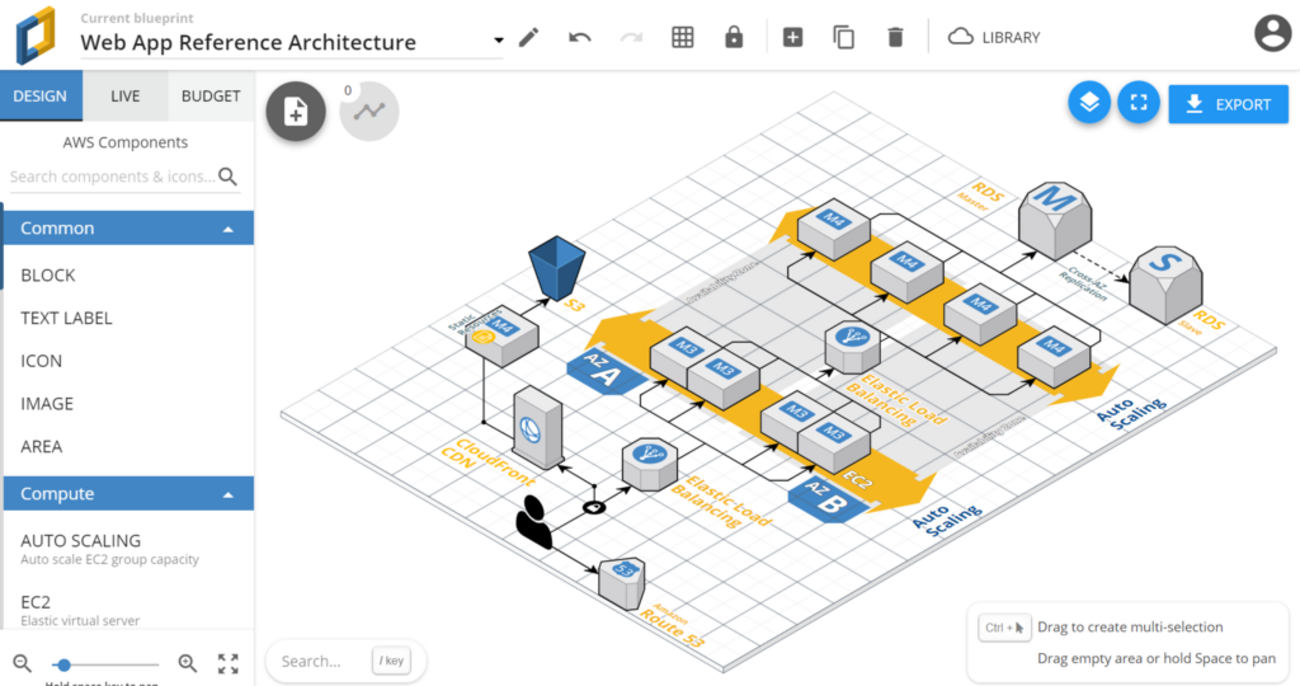Open the layers icon button
Screen dimensions: 1300x686
tap(1089, 103)
